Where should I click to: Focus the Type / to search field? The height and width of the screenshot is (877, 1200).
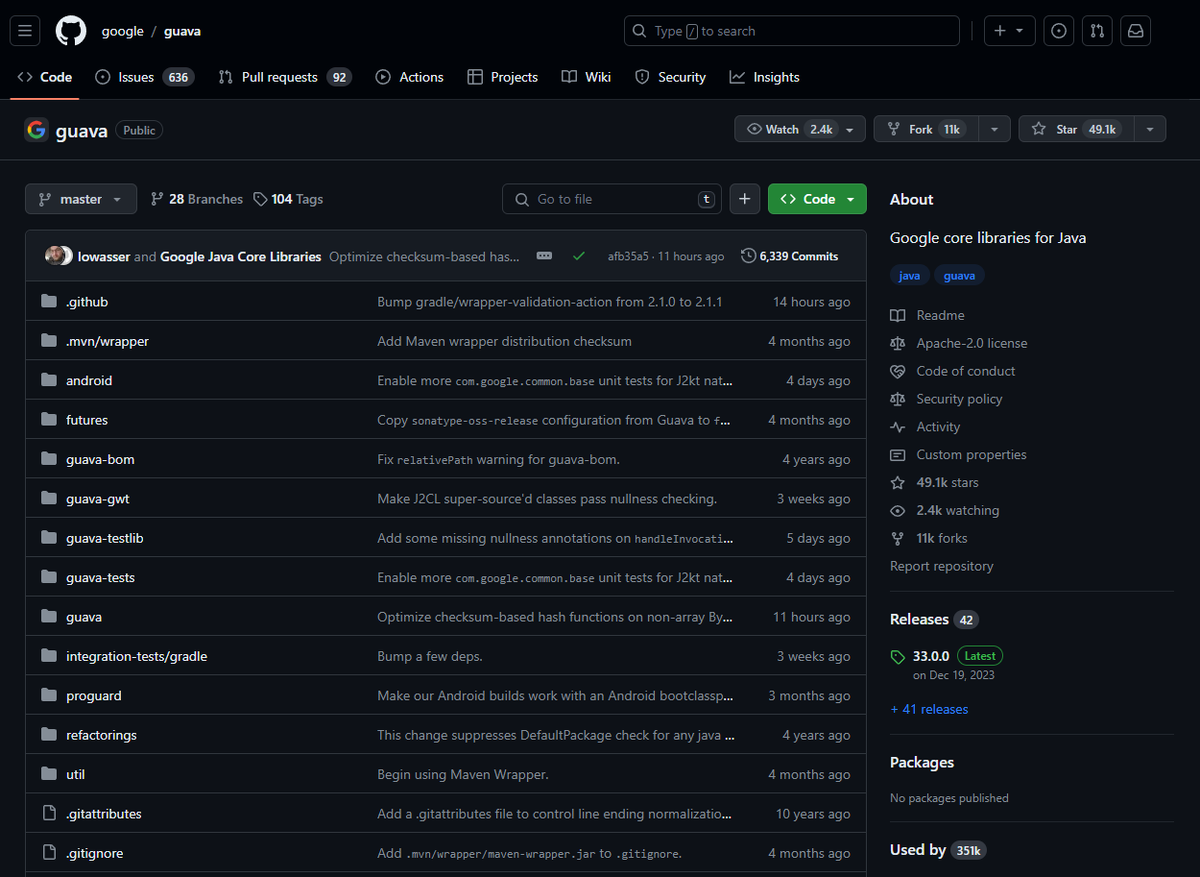click(792, 31)
